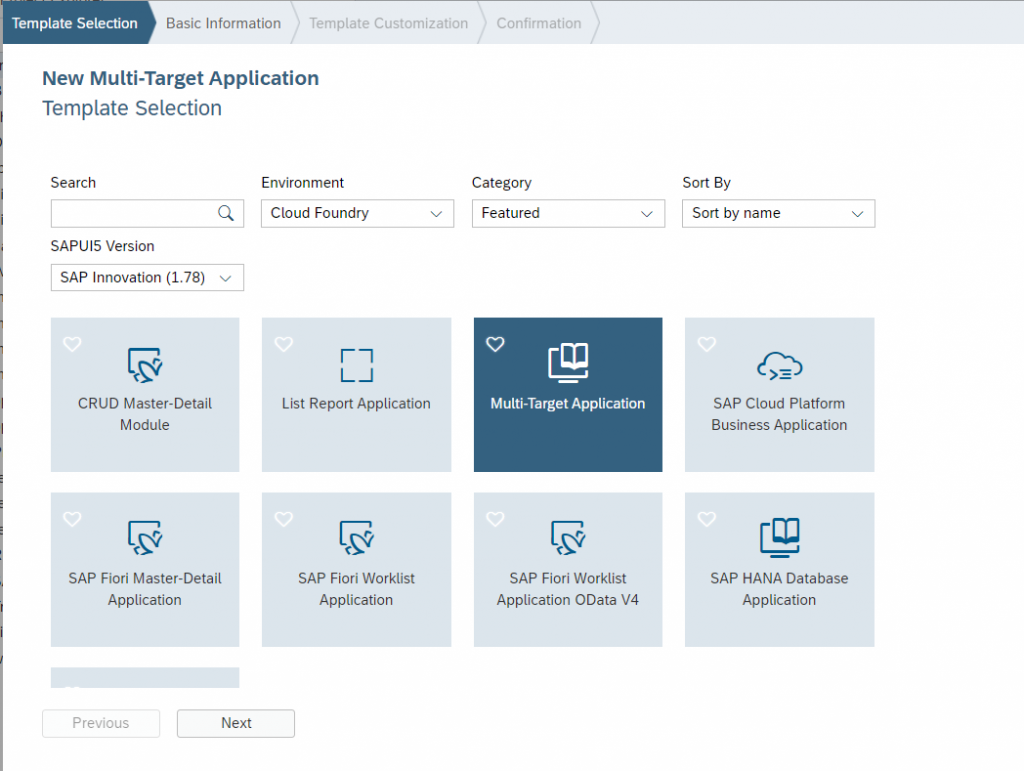Go to the Basic Information wizard step
The image size is (1024, 771).
click(223, 24)
